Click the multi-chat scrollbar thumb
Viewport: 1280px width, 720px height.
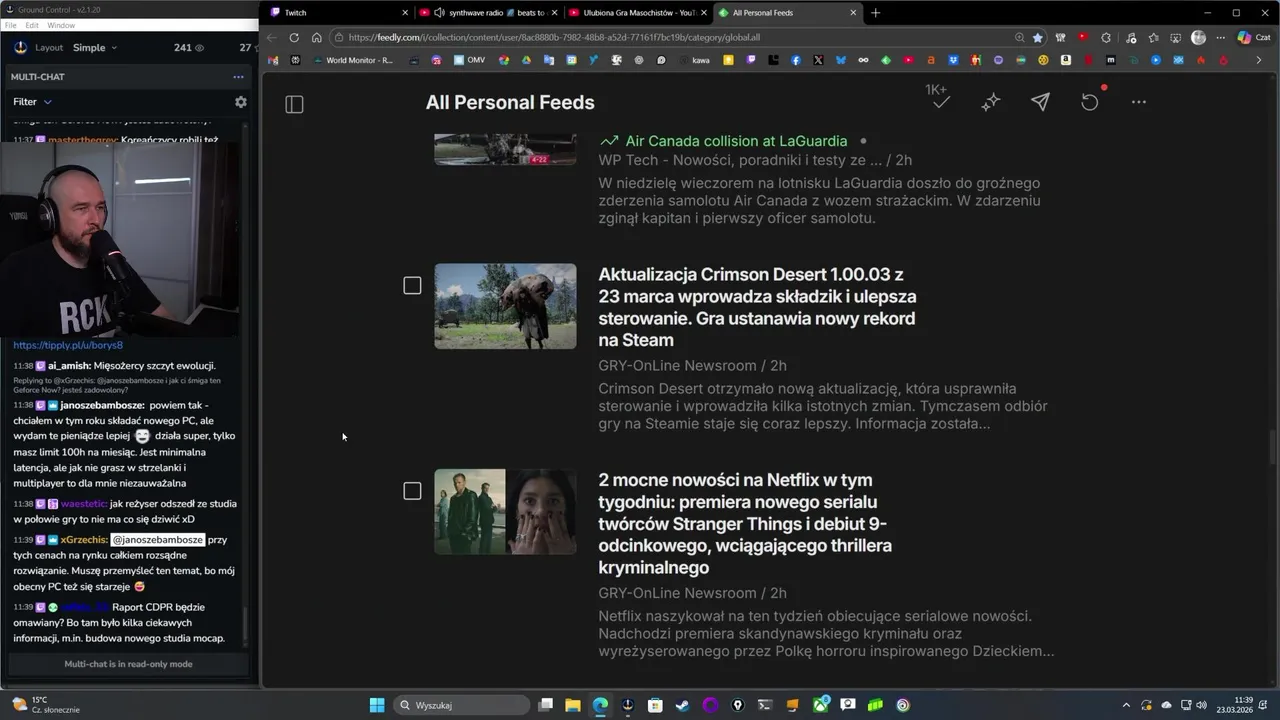click(245, 625)
